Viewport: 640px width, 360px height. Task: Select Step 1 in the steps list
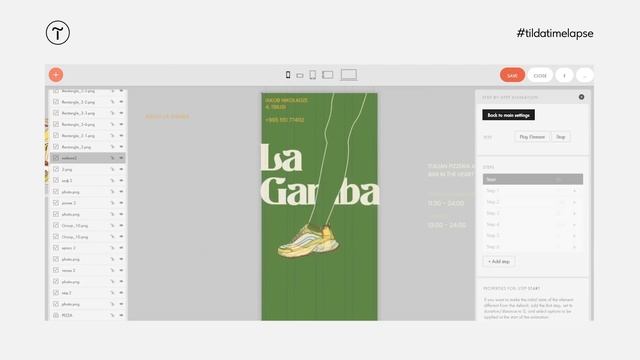click(533, 191)
